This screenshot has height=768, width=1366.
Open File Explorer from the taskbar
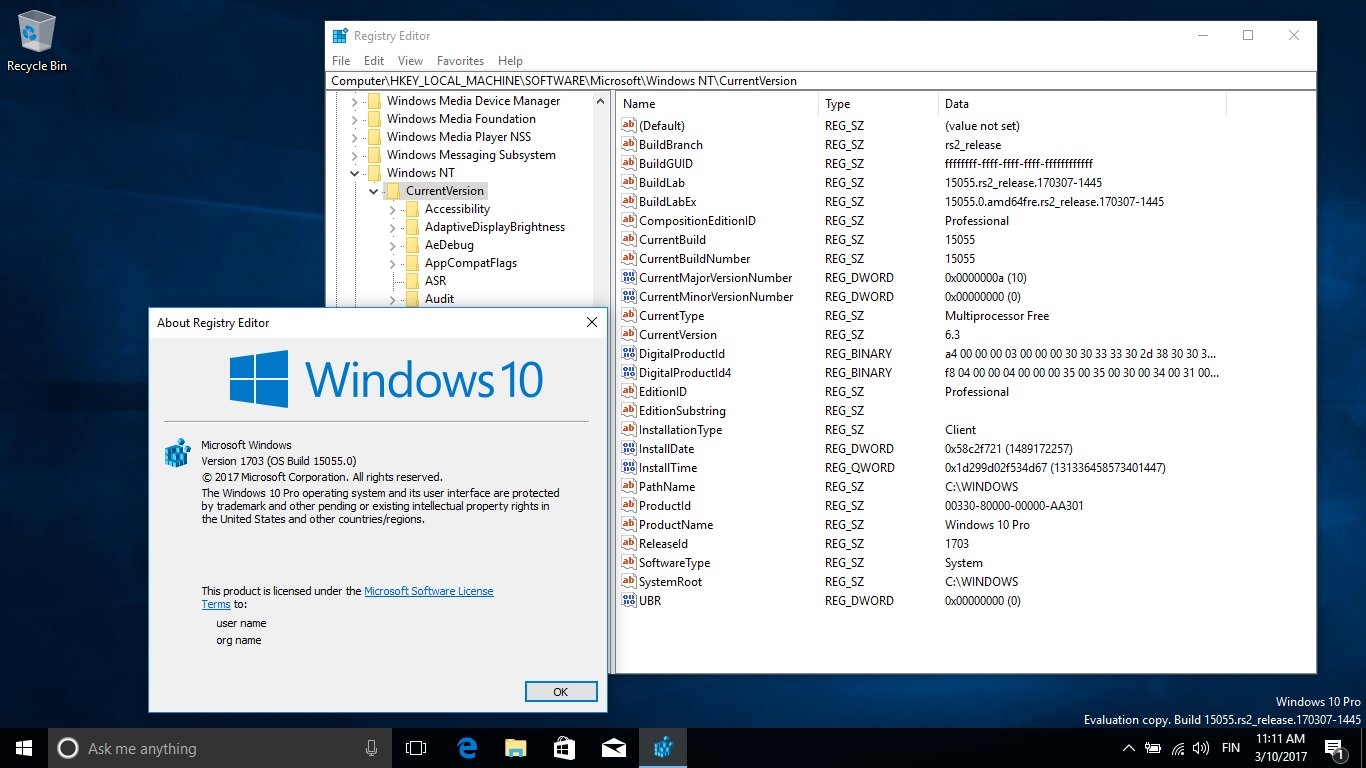[515, 748]
